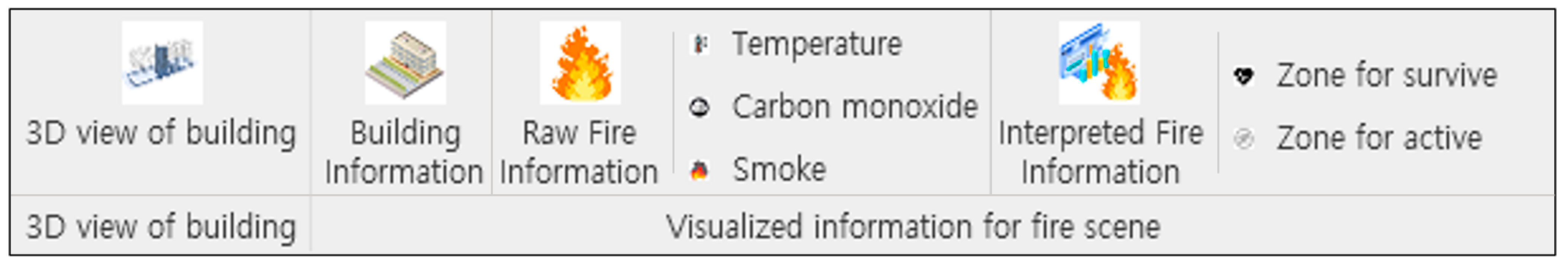
Task: Select the 3D view of building group caption
Action: [x=161, y=227]
